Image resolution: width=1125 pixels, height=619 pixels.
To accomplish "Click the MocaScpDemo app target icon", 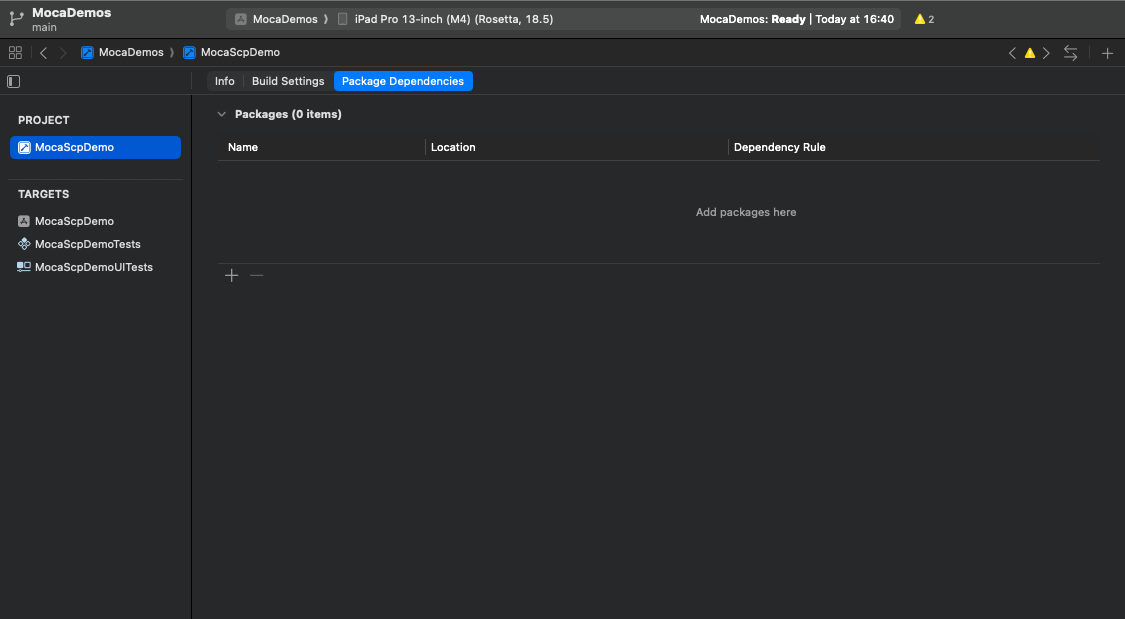I will pyautogui.click(x=24, y=221).
